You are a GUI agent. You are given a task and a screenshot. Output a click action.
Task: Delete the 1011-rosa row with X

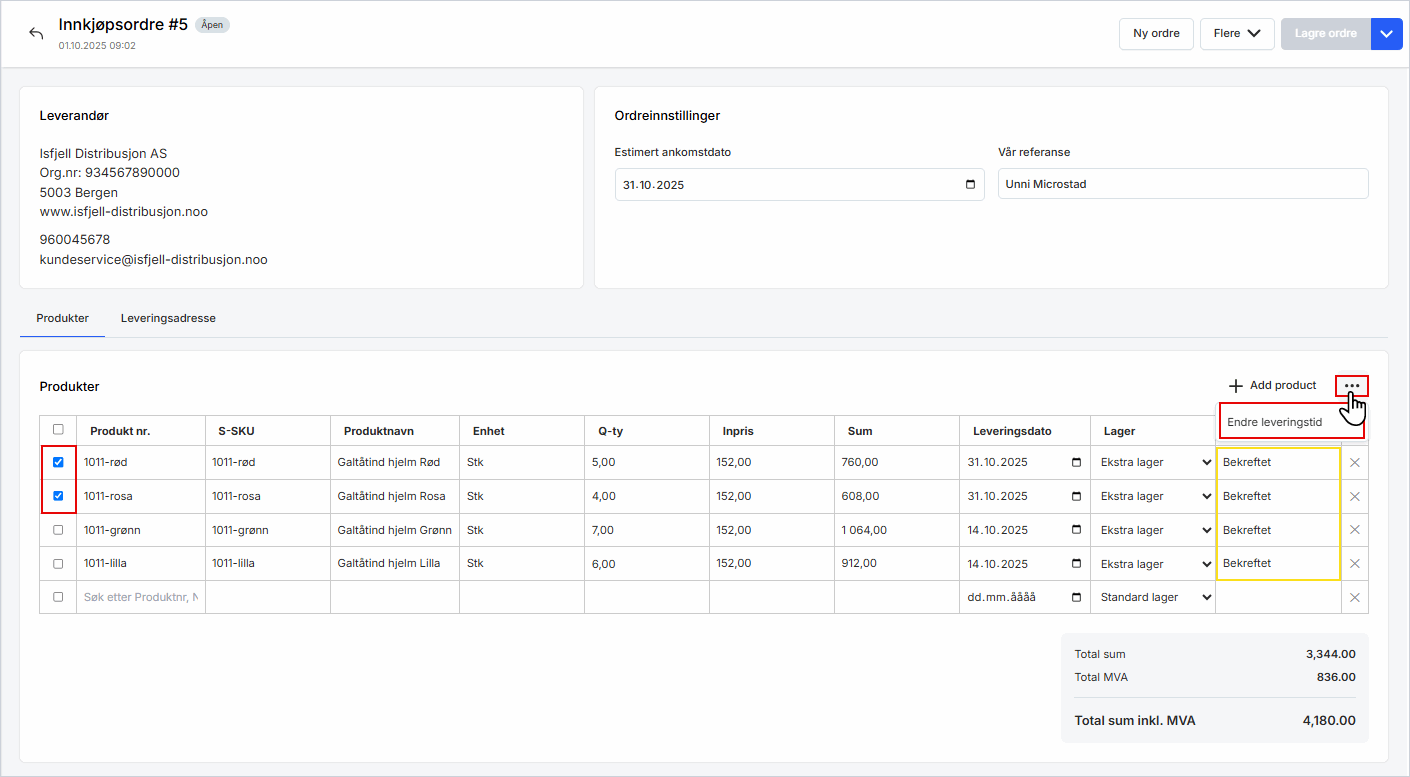pos(1355,497)
